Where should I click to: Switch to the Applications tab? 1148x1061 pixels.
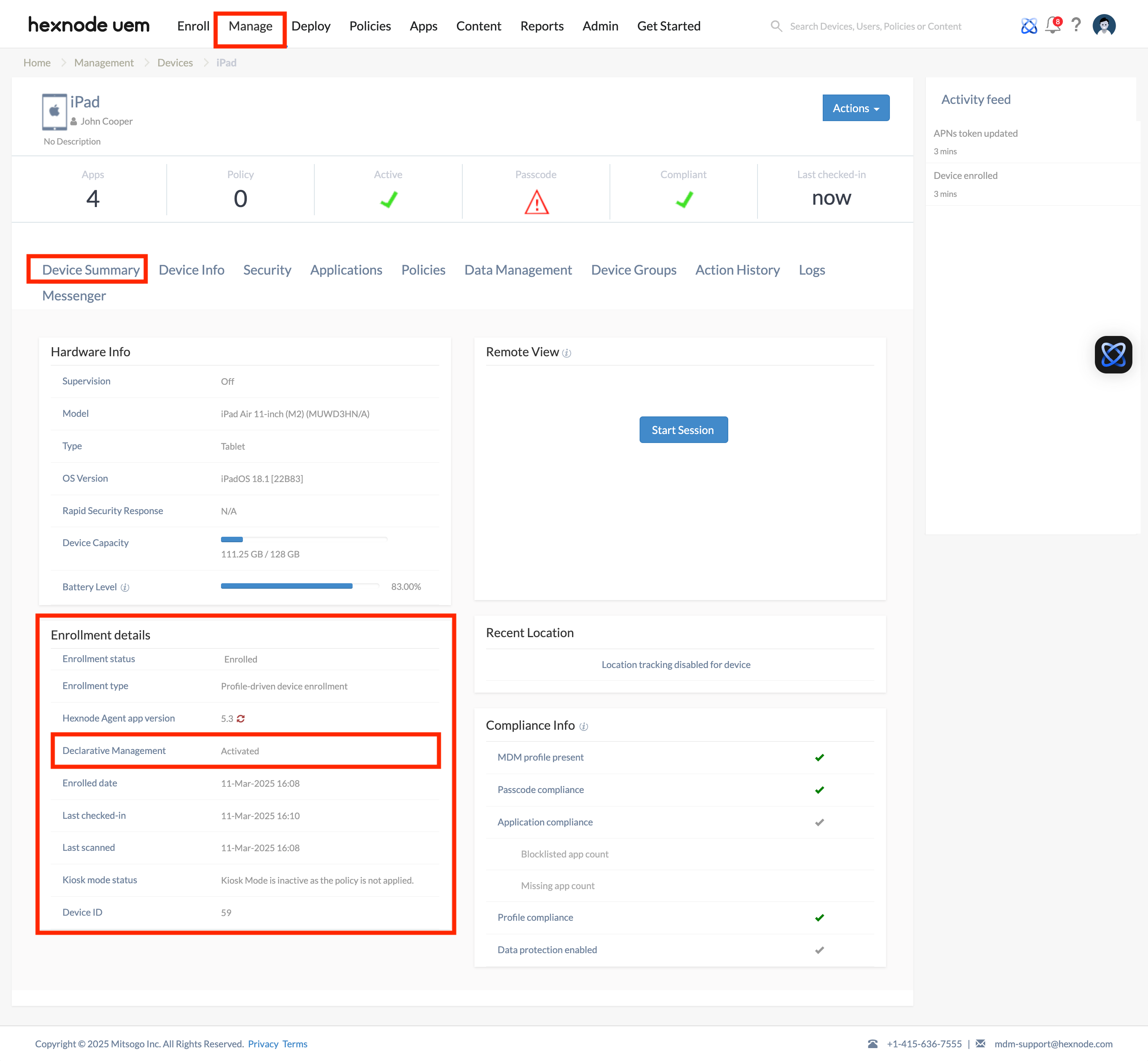tap(346, 270)
